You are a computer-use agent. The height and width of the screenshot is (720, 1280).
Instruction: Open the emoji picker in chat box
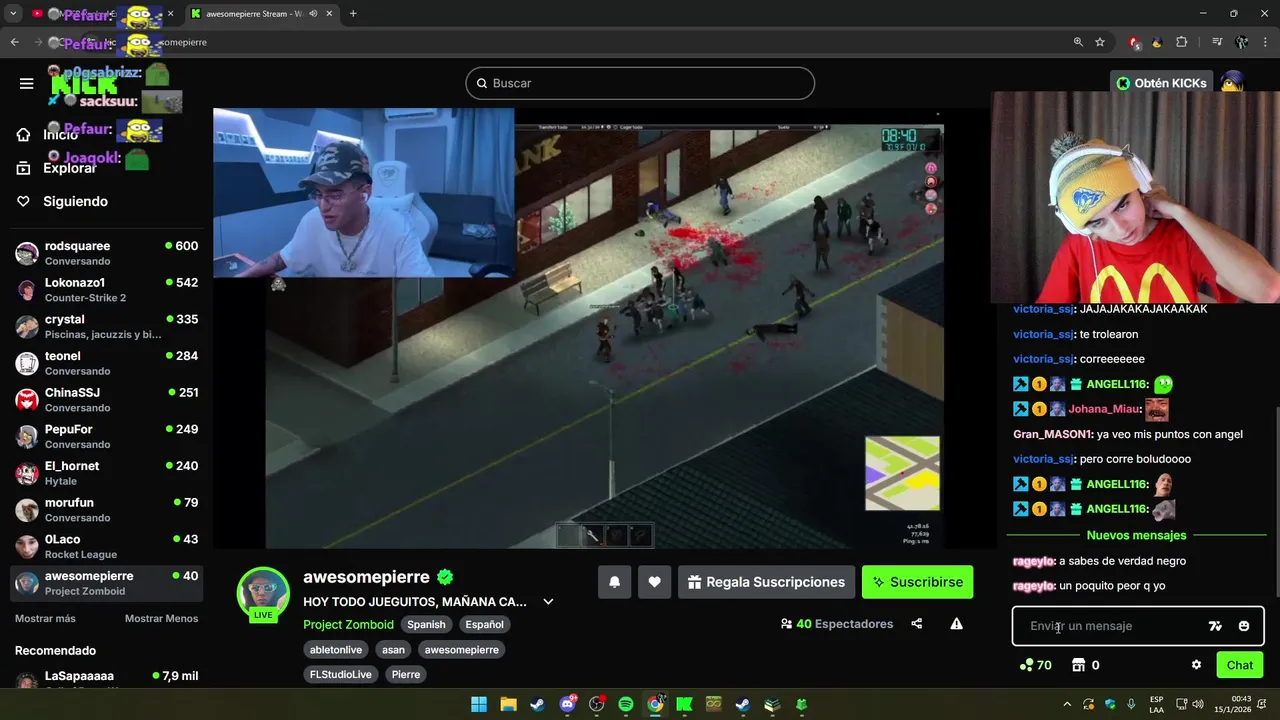(x=1243, y=626)
